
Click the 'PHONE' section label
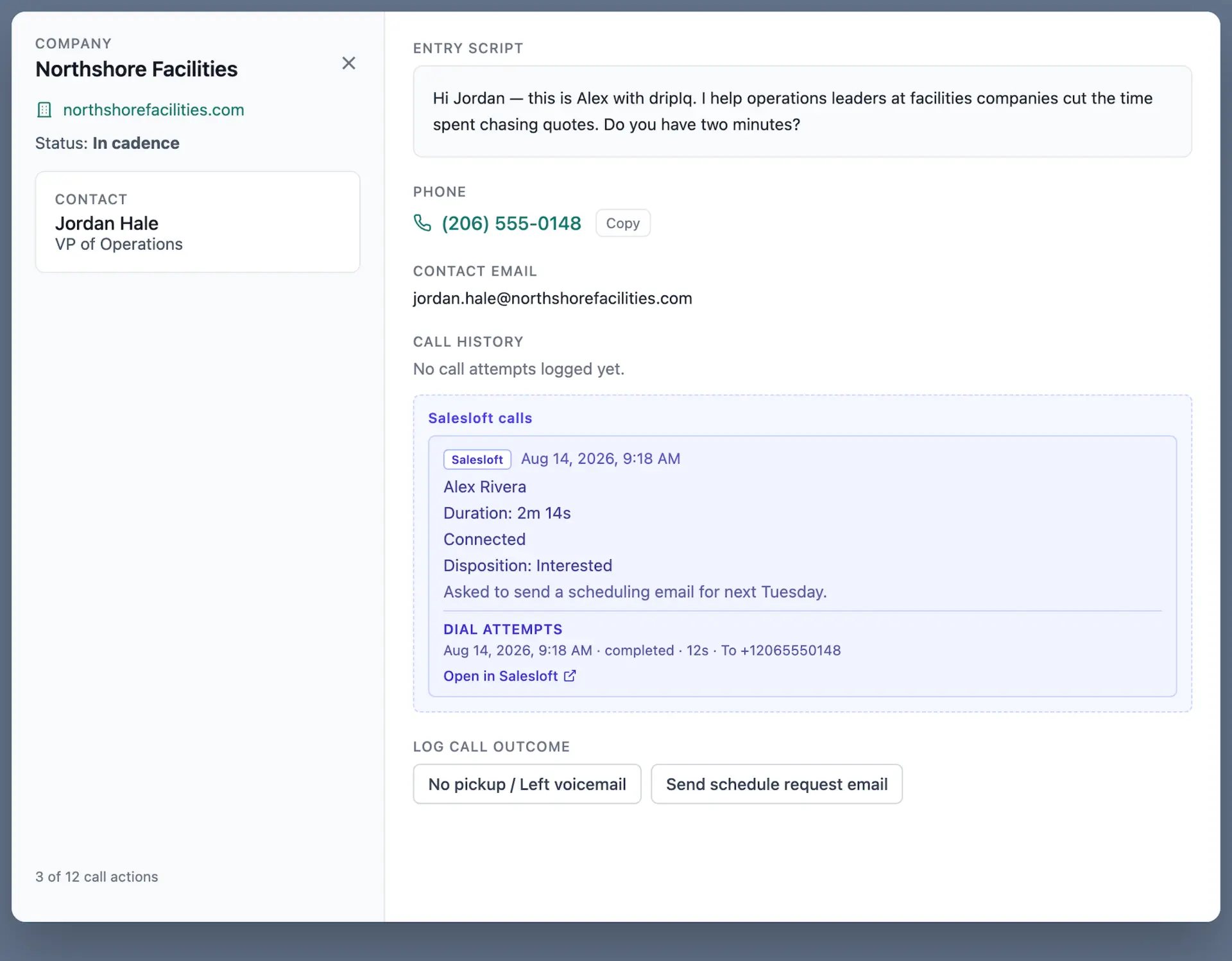click(440, 192)
